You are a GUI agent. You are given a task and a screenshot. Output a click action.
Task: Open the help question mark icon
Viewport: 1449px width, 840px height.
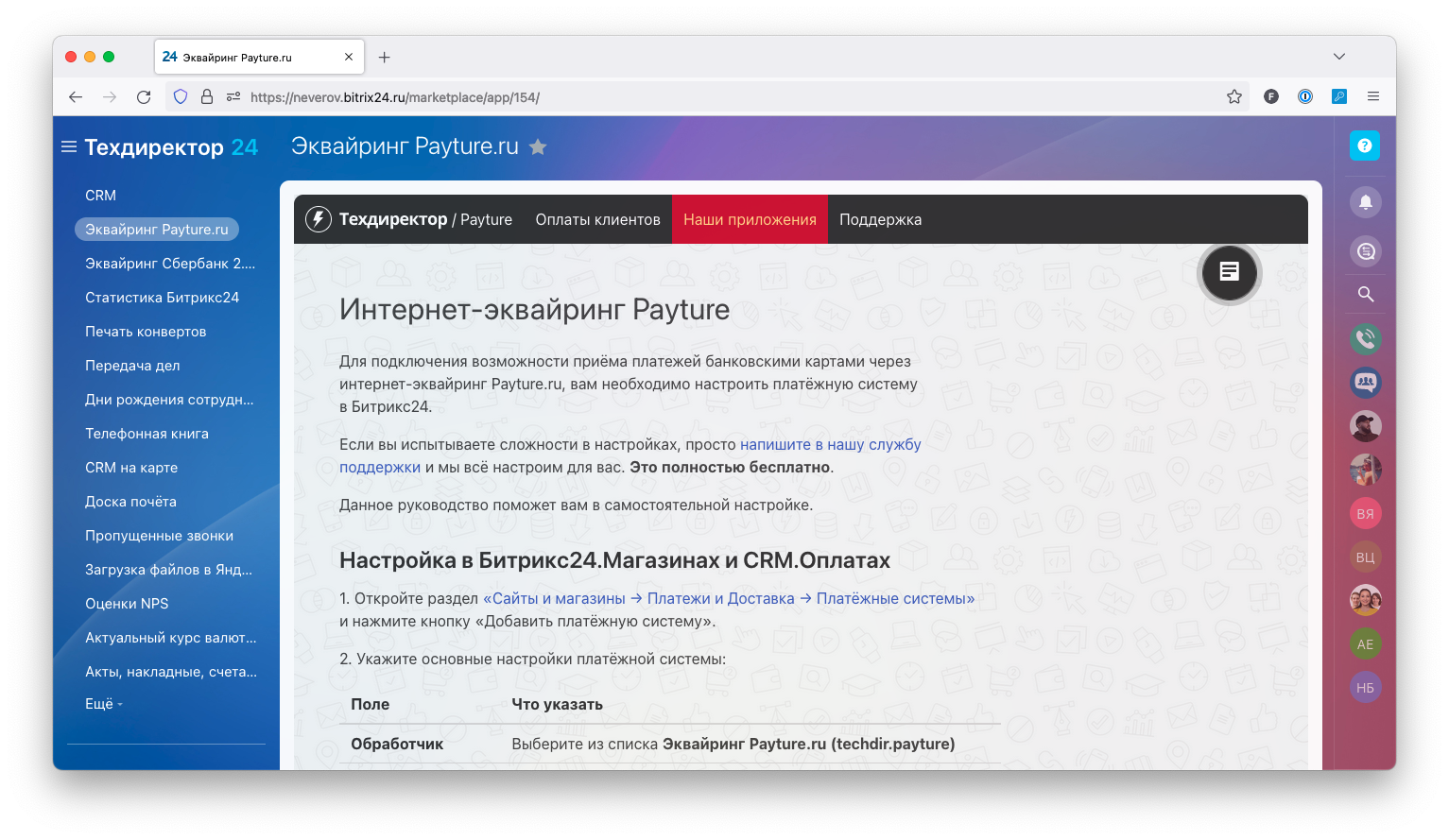click(x=1364, y=146)
